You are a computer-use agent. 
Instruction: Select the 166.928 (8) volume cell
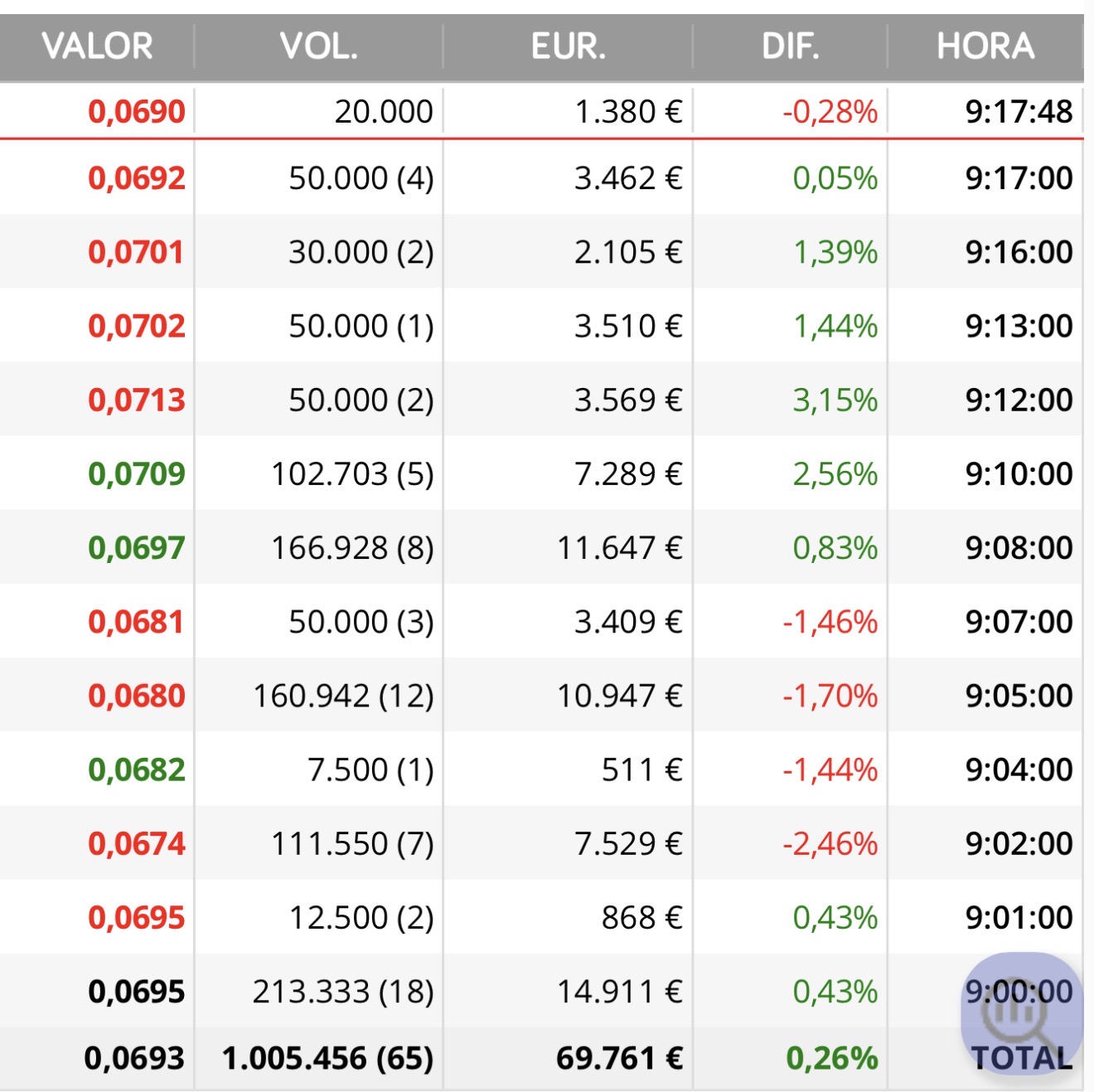coord(353,547)
